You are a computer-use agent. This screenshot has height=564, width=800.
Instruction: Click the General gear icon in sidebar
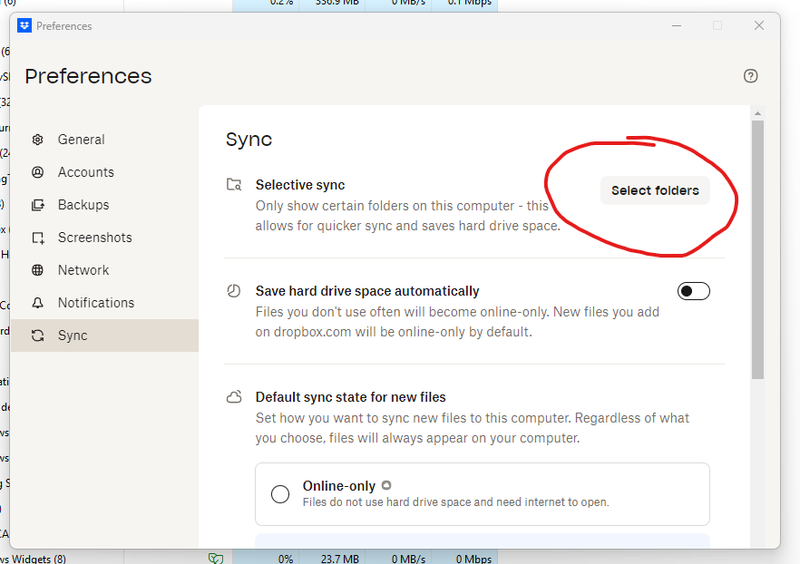(x=38, y=140)
